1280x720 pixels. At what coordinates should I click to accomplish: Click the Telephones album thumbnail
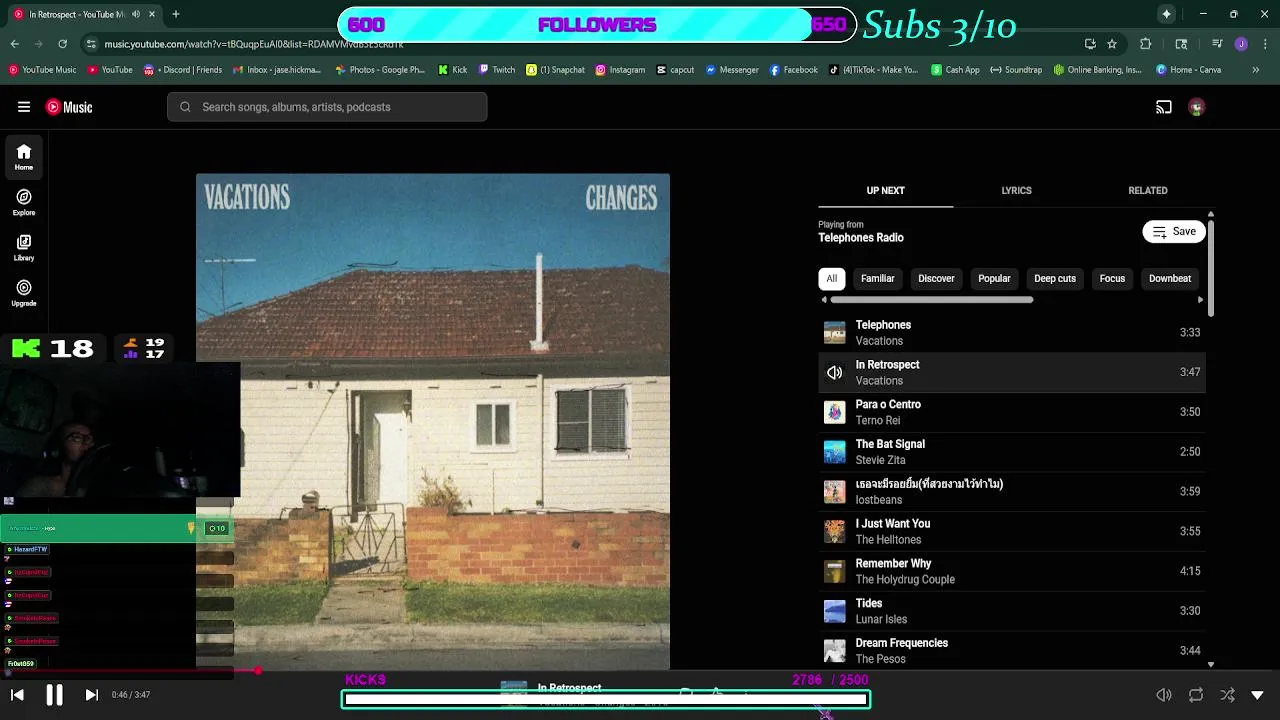click(x=834, y=332)
